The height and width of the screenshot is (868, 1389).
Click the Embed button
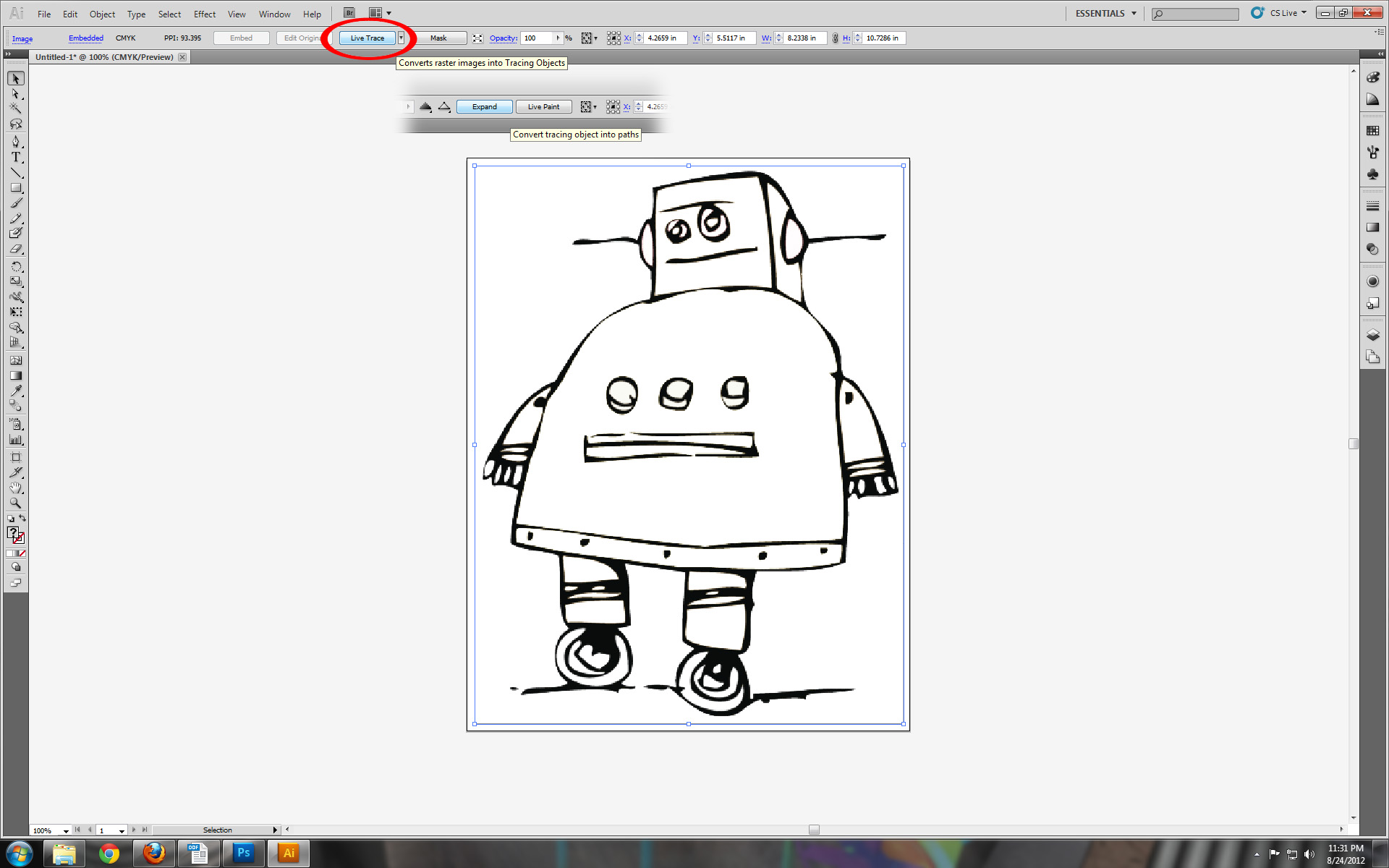click(x=241, y=38)
